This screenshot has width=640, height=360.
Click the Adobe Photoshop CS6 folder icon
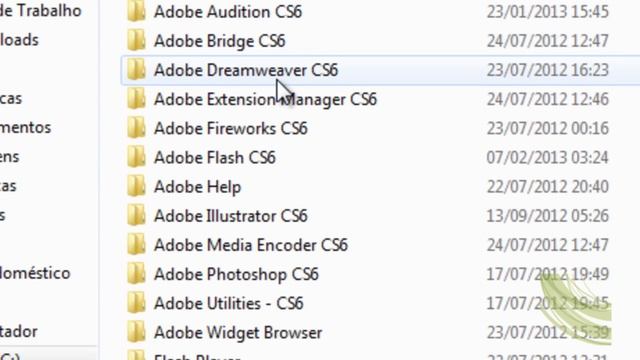pos(136,274)
